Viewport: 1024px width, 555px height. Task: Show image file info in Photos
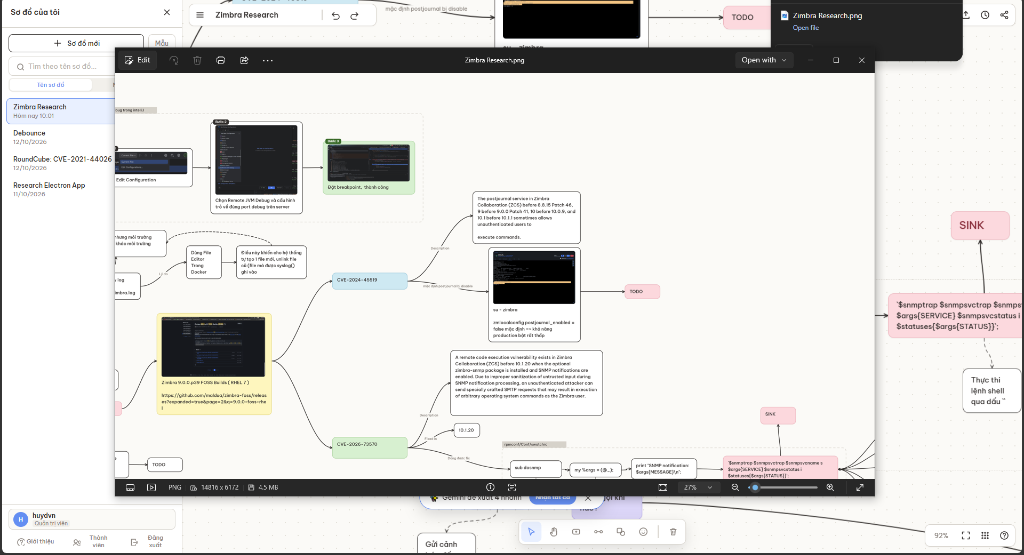tap(490, 487)
